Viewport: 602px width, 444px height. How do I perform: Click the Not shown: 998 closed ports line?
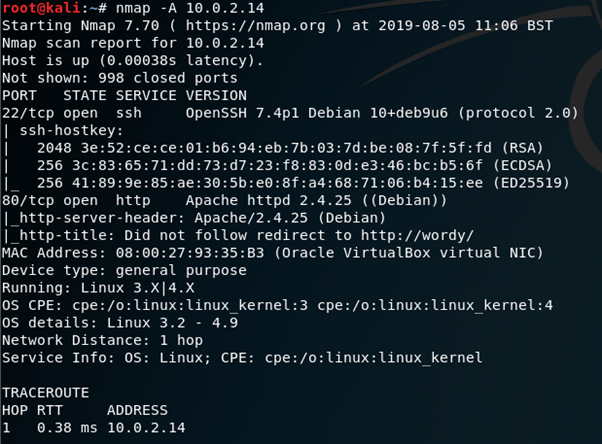[x=120, y=79]
